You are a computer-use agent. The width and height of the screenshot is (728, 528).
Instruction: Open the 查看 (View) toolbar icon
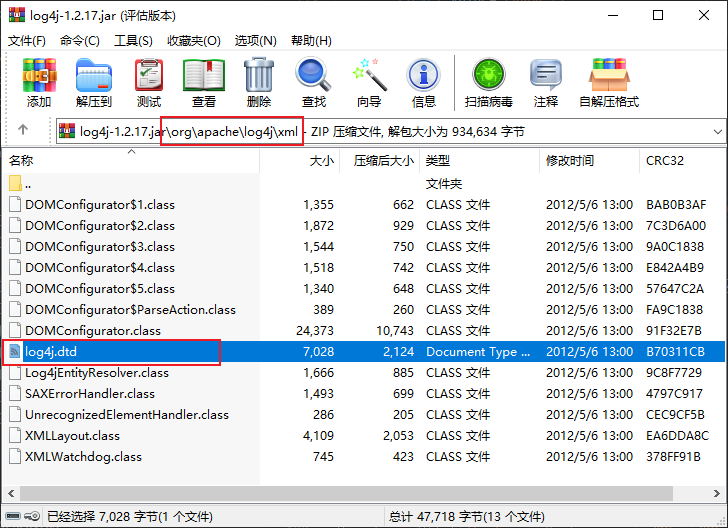click(204, 75)
